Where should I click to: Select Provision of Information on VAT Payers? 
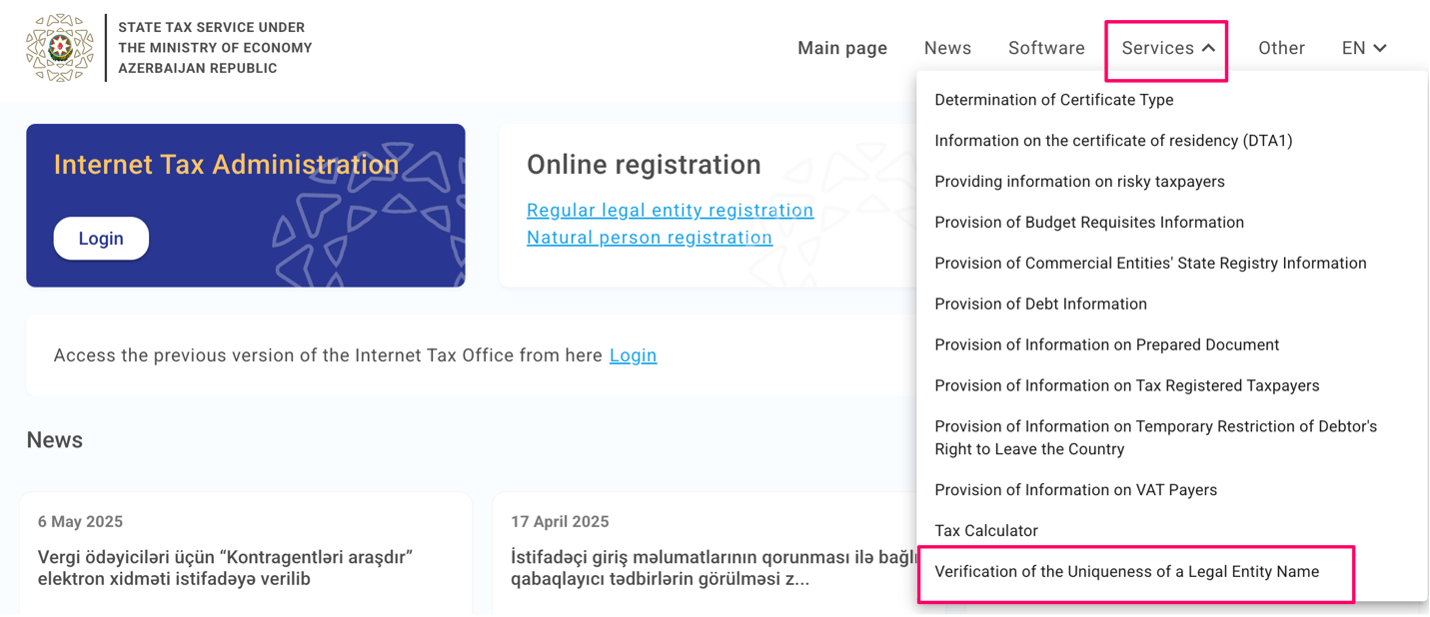coord(1075,490)
